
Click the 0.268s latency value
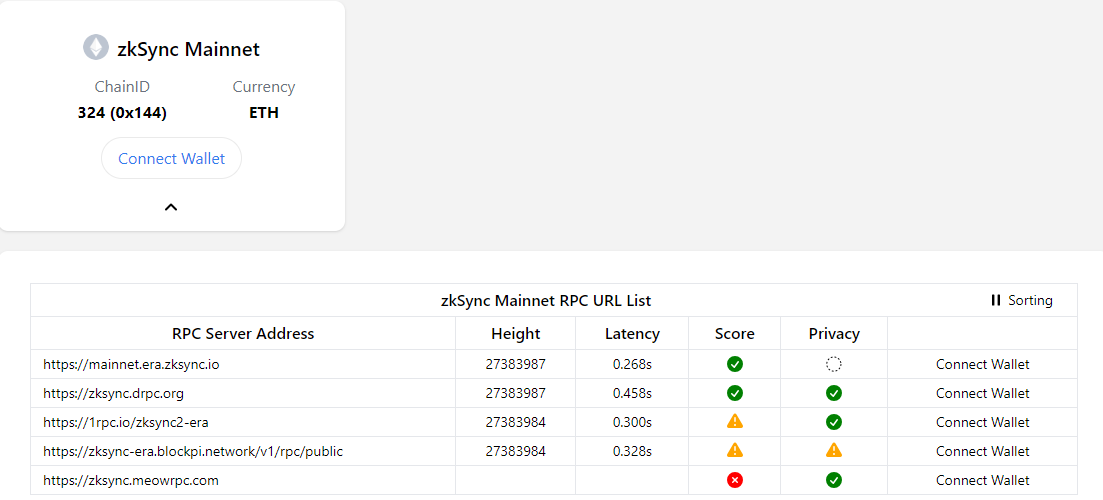tap(632, 364)
